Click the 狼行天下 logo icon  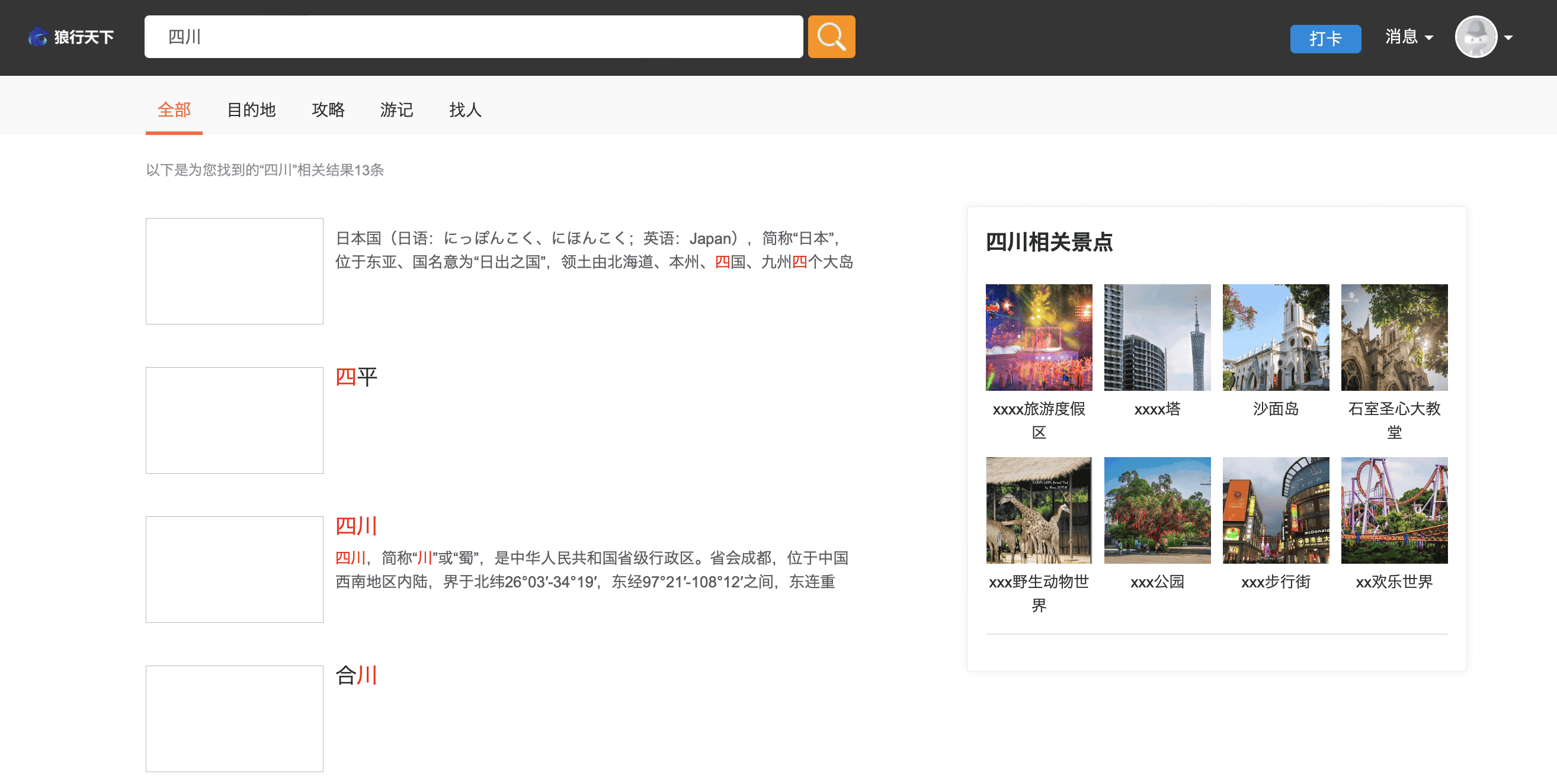38,37
